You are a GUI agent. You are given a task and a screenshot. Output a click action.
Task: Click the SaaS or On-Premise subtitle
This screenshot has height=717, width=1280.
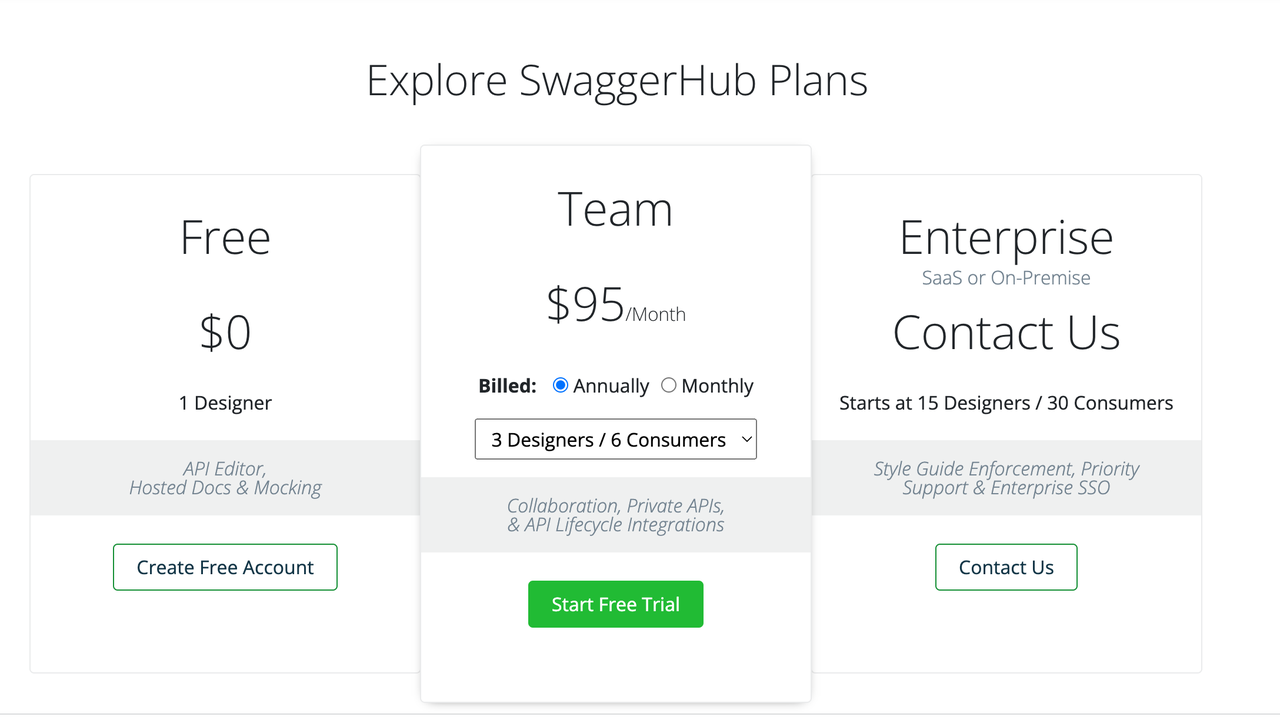coord(1006,278)
